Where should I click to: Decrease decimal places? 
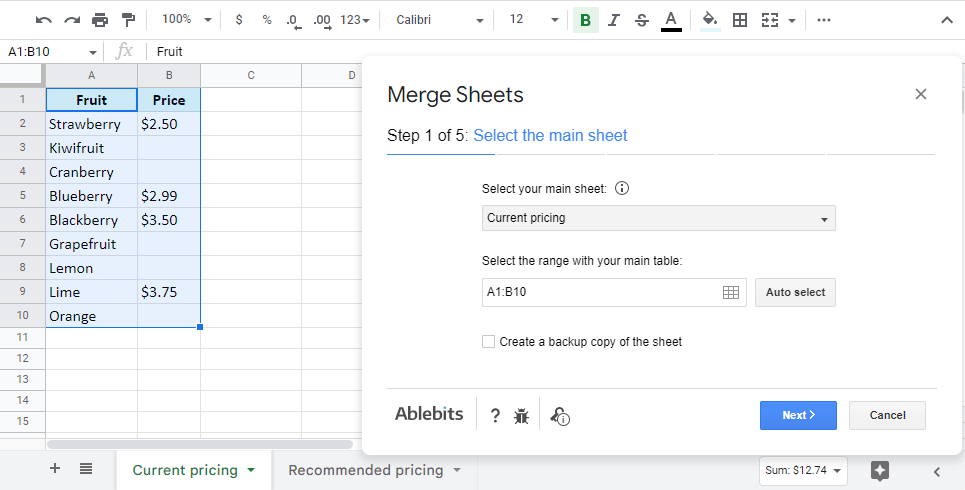coord(294,20)
